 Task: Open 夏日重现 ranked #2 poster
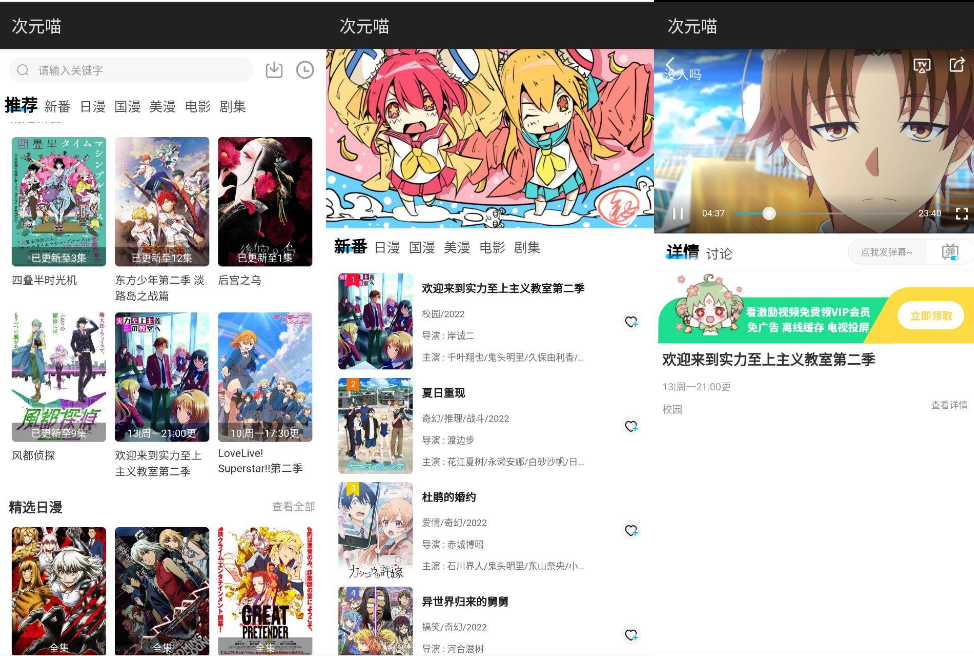click(375, 426)
